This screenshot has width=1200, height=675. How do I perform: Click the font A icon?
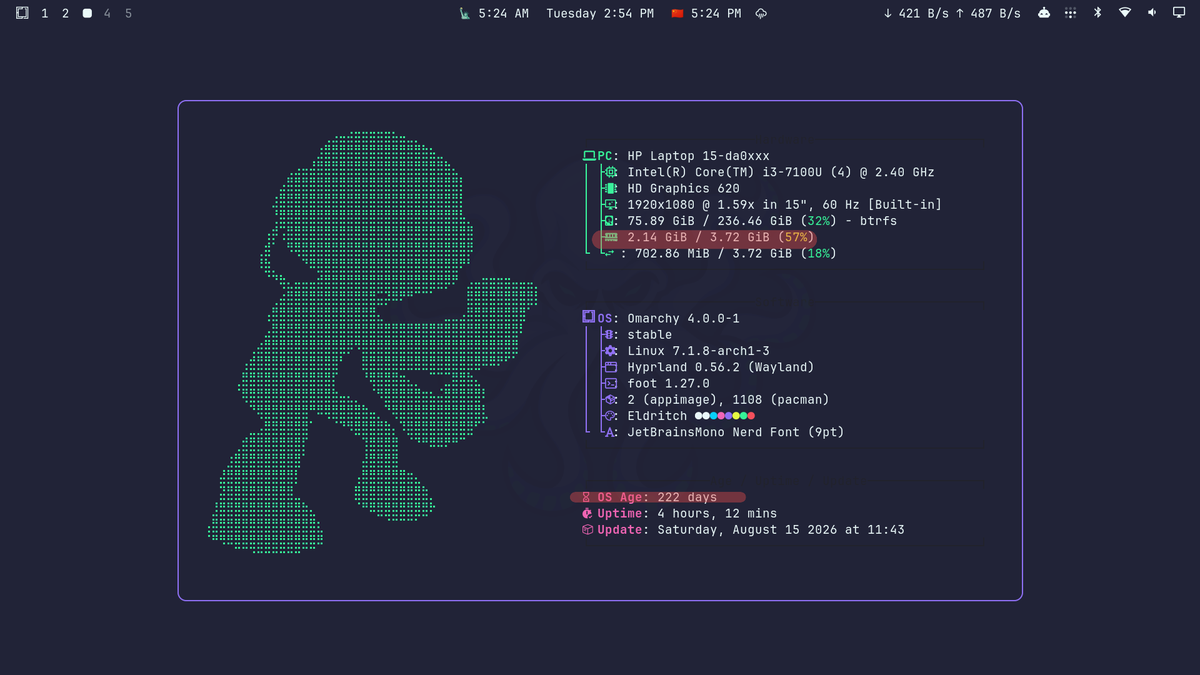pos(610,432)
